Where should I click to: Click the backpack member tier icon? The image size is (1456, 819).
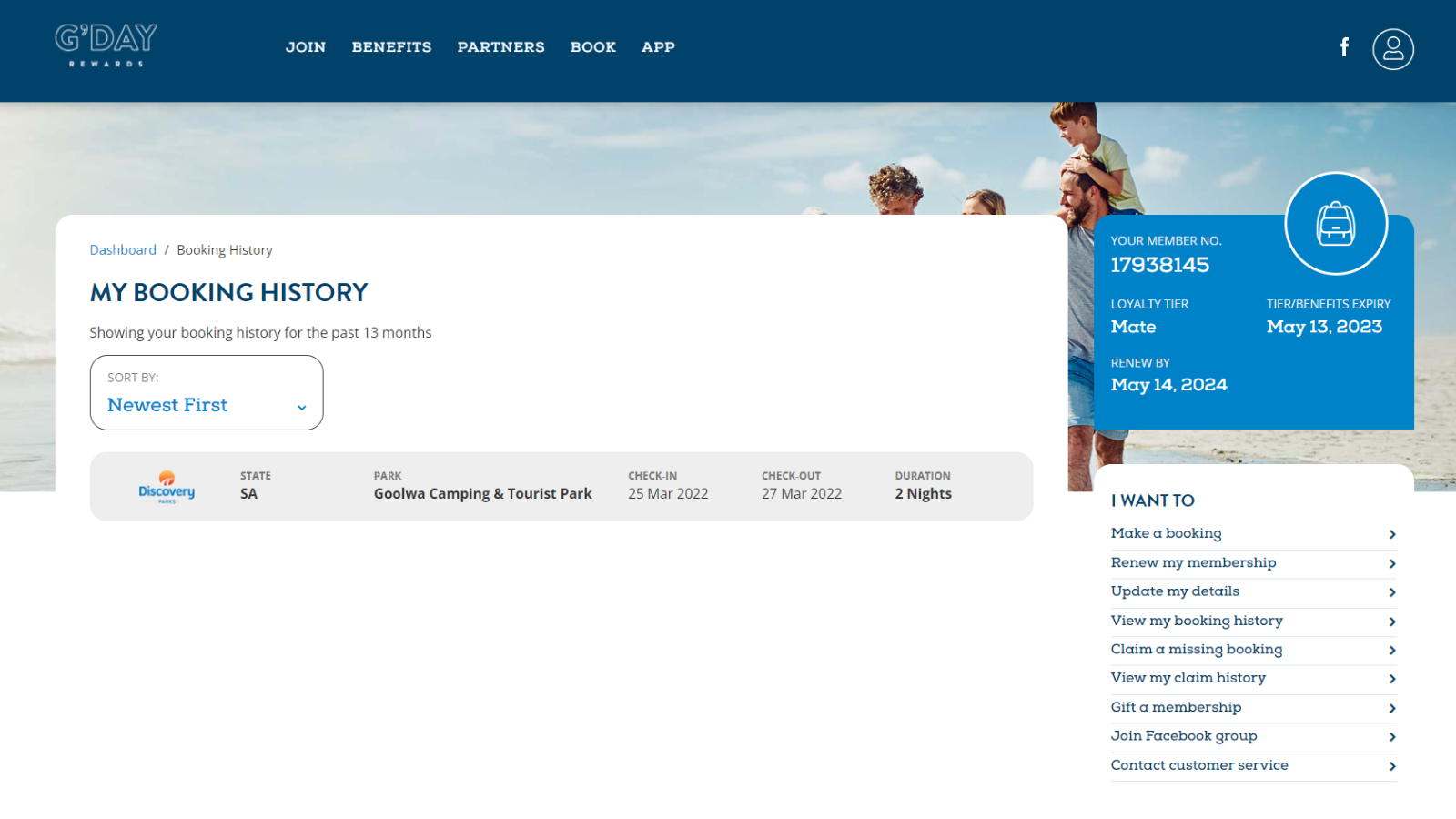(1336, 224)
